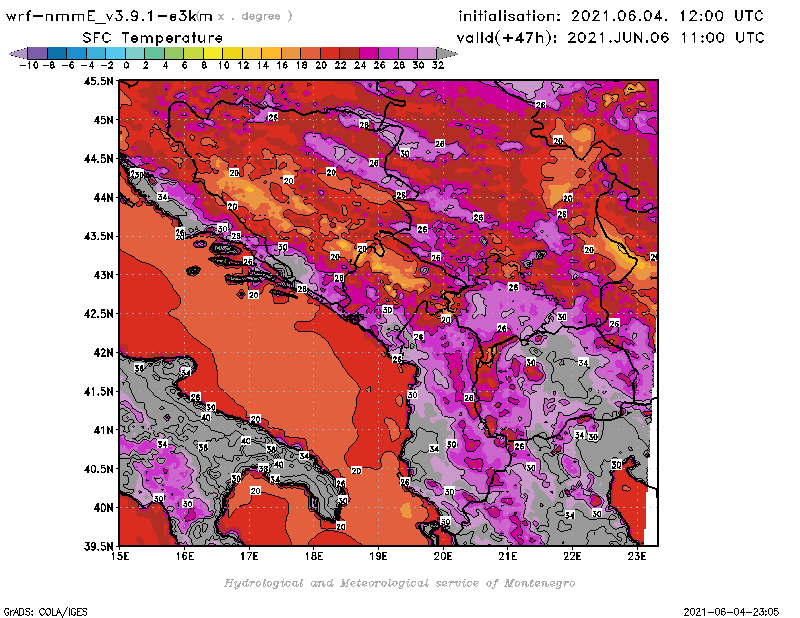The width and height of the screenshot is (800, 618).
Task: Click the 'SFC Temperature' heading
Action: click(x=153, y=38)
